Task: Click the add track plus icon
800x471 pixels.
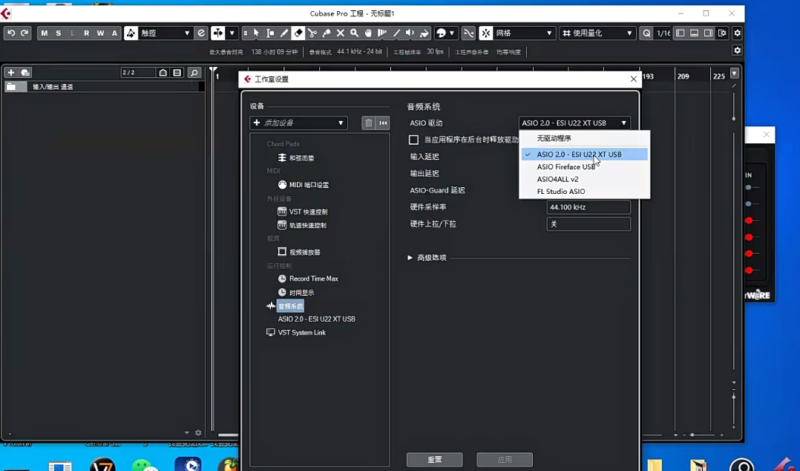Action: (11, 73)
